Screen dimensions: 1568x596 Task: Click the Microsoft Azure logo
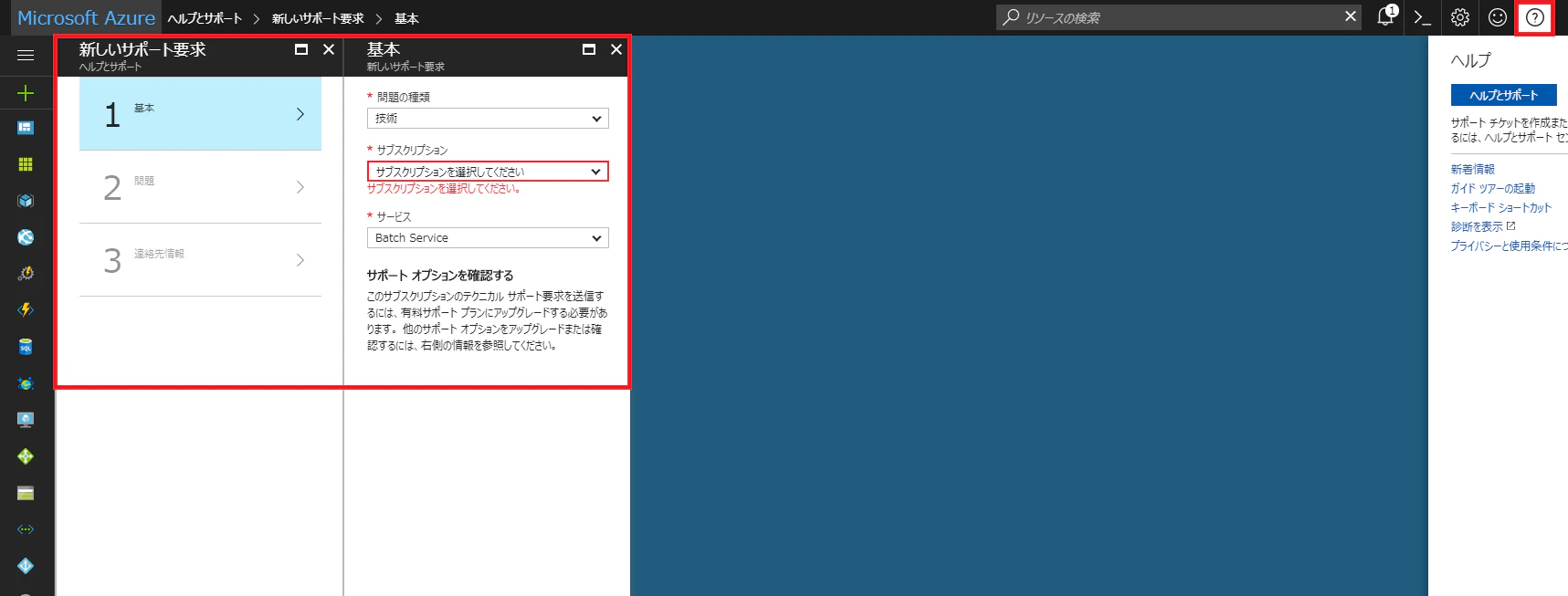86,17
